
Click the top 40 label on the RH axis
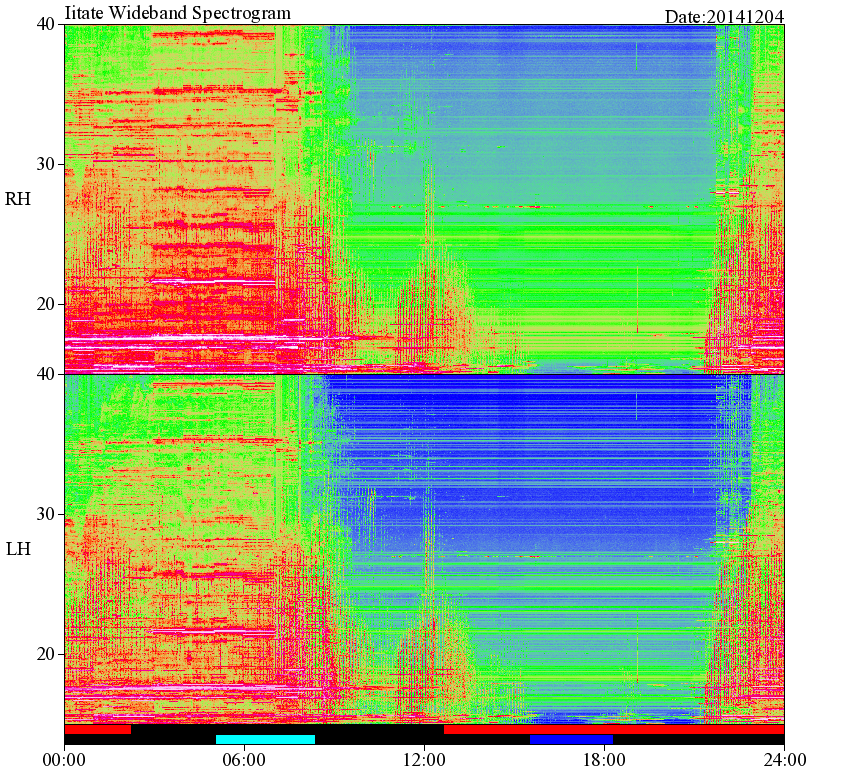(47, 24)
